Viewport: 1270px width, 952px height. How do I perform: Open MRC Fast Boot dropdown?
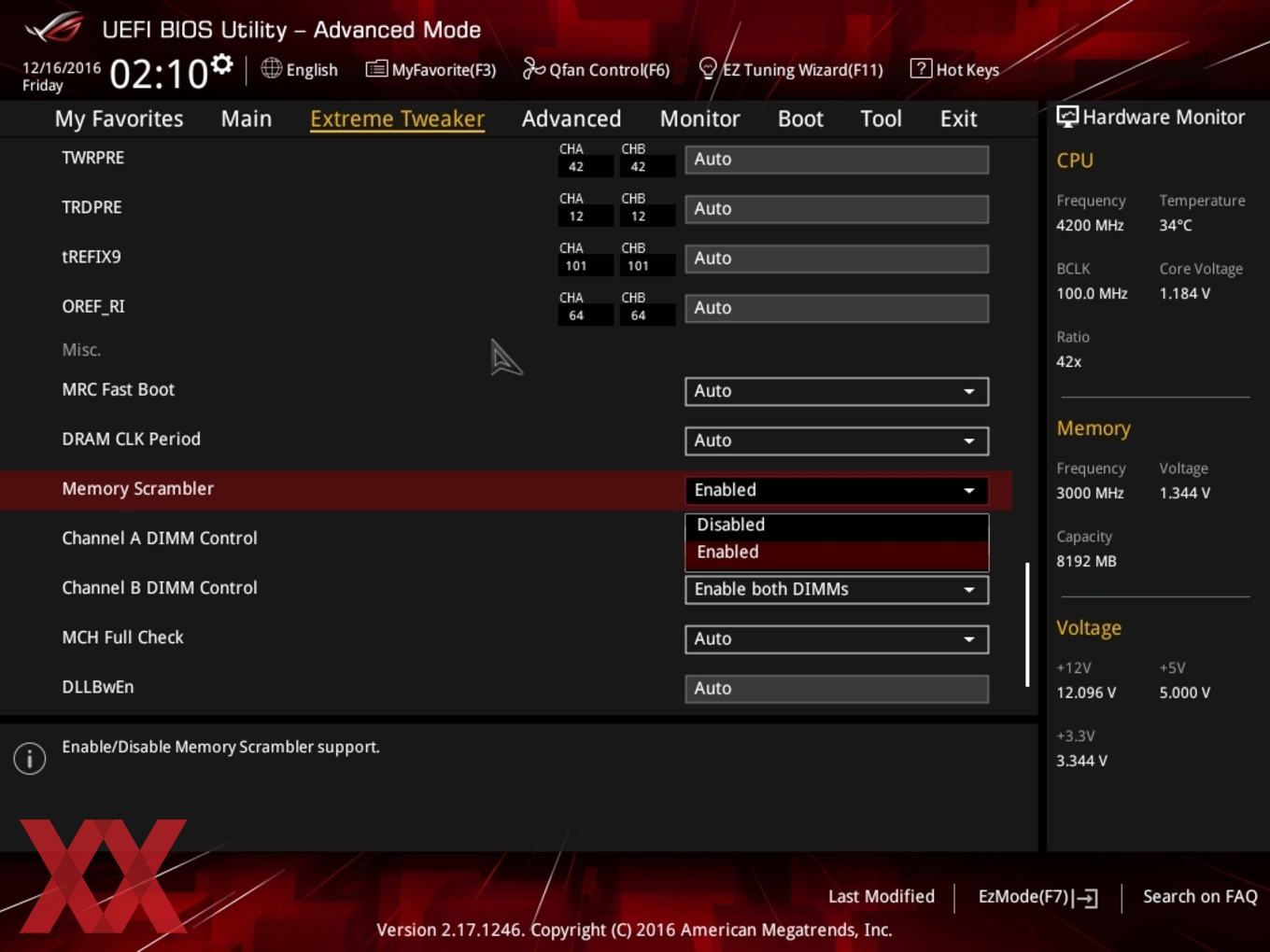click(x=837, y=391)
